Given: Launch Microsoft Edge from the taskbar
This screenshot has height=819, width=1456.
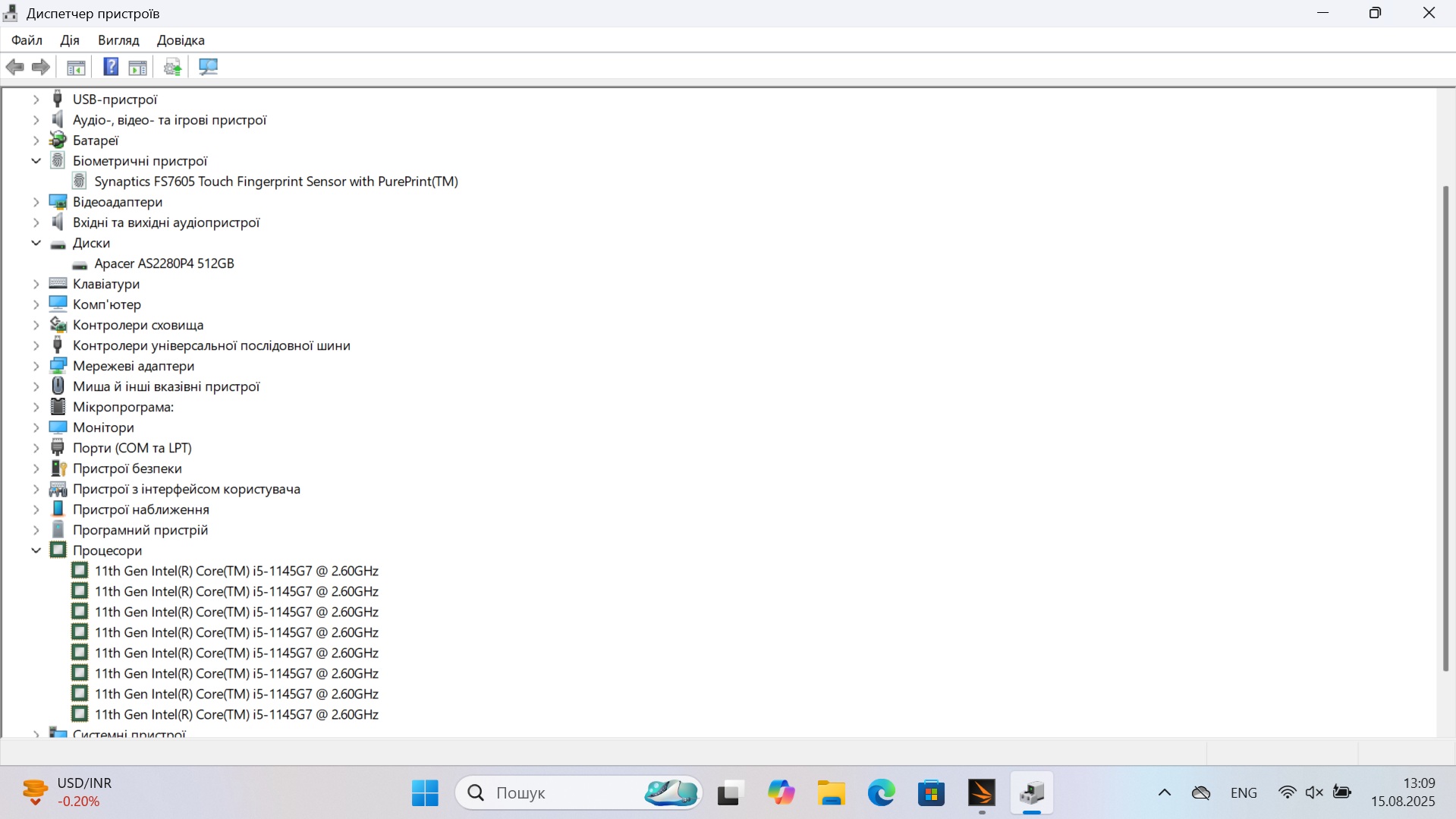Looking at the screenshot, I should pyautogui.click(x=882, y=793).
